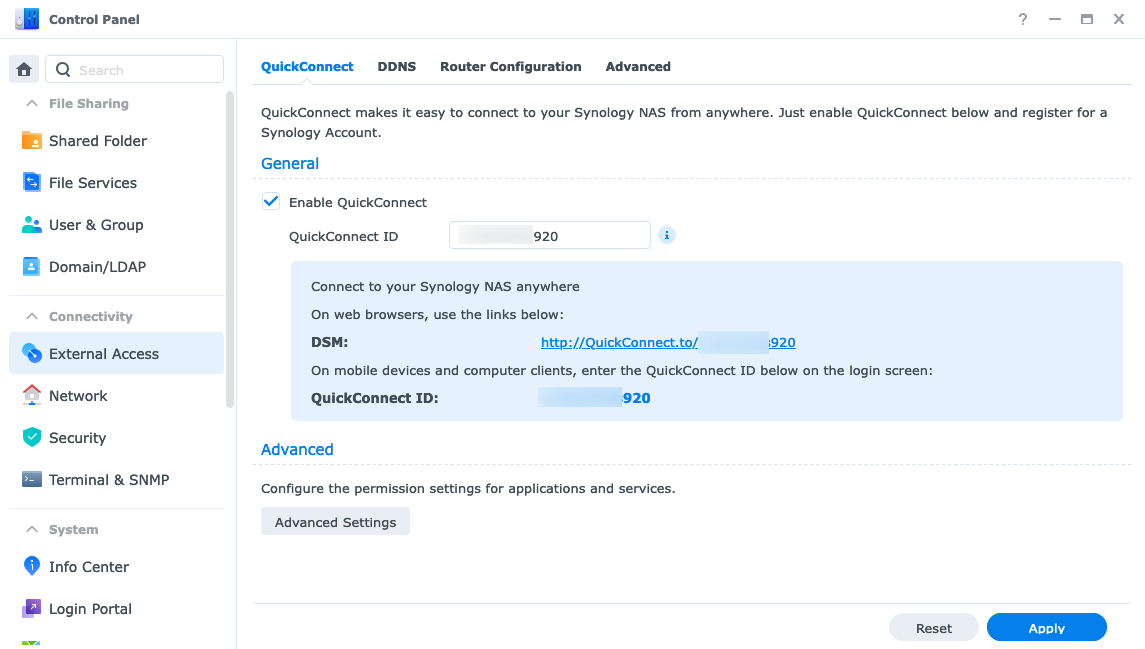Uncheck Enable QuickConnect checkbox
The width and height of the screenshot is (1145, 649).
coord(271,202)
